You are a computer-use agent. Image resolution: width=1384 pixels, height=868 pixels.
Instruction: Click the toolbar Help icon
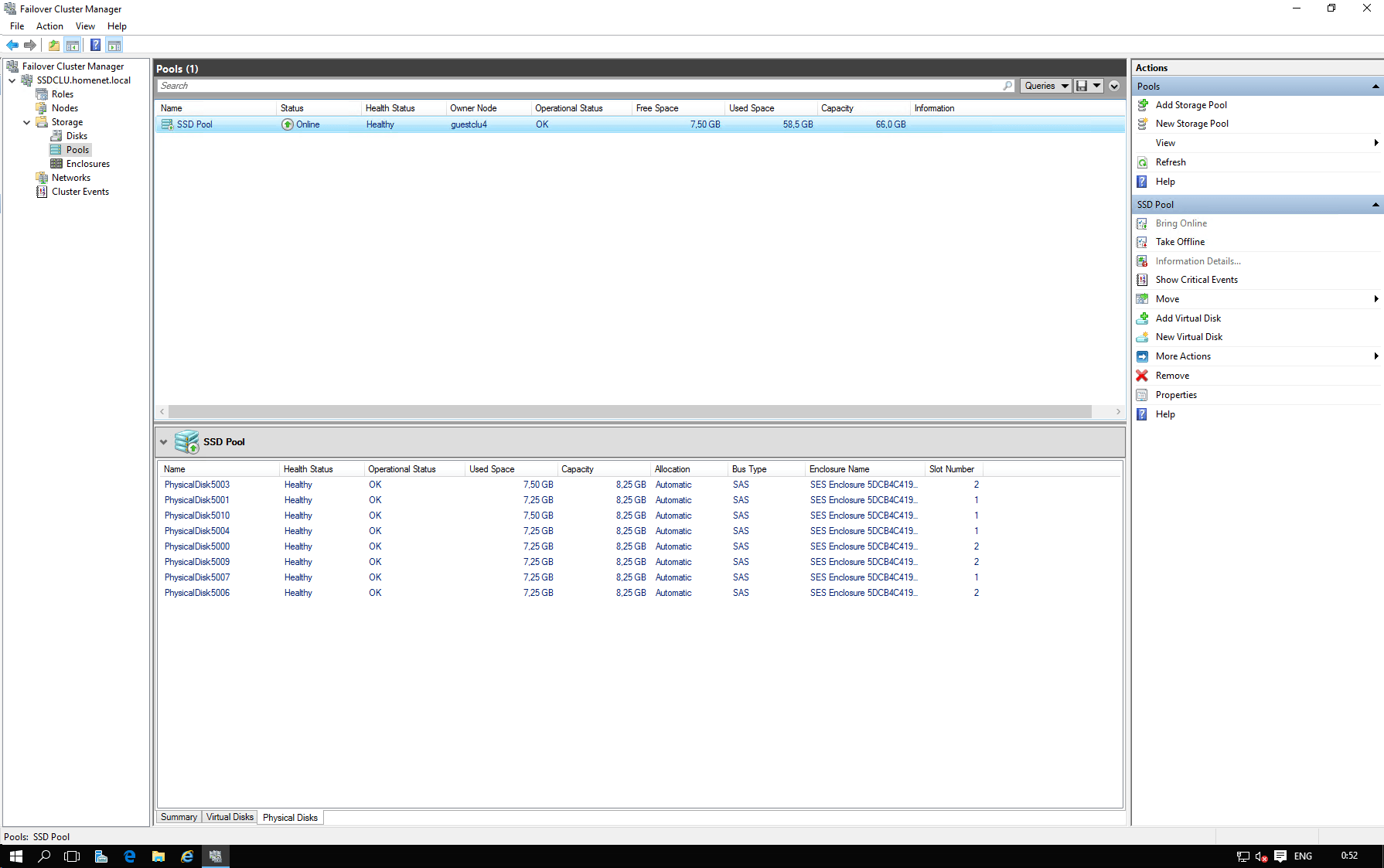95,45
